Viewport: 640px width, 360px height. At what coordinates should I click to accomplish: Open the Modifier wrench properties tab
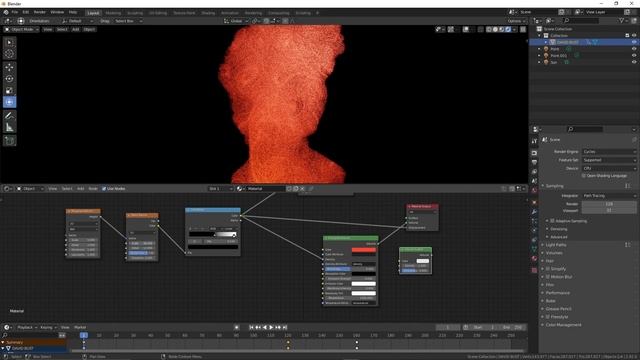click(534, 212)
